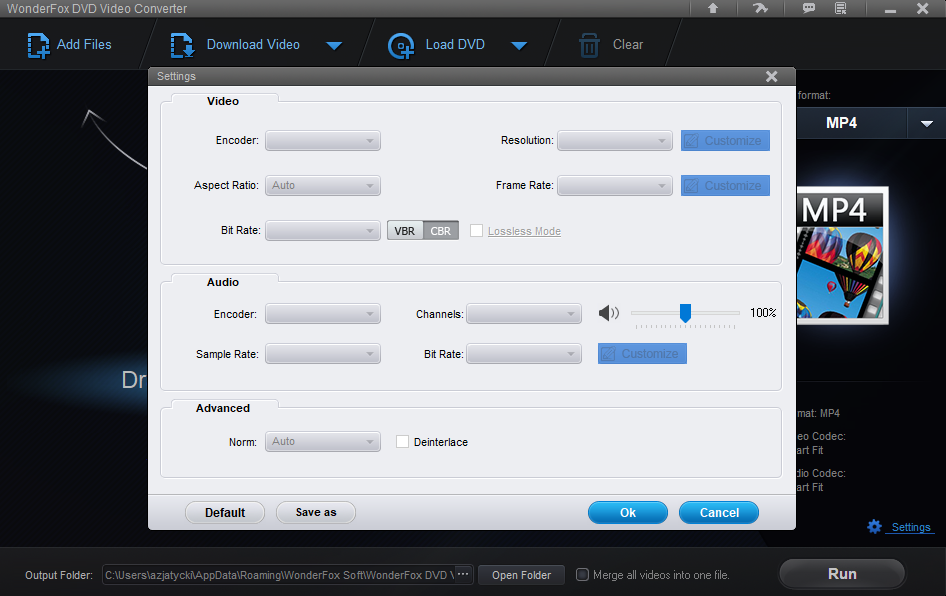The height and width of the screenshot is (596, 946).
Task: Open the Frame Rate dropdown
Action: pos(614,185)
